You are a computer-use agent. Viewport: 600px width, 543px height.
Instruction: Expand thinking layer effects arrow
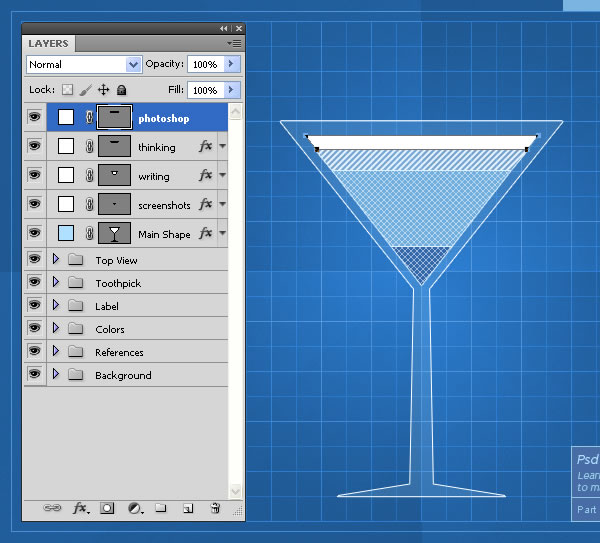coord(222,146)
